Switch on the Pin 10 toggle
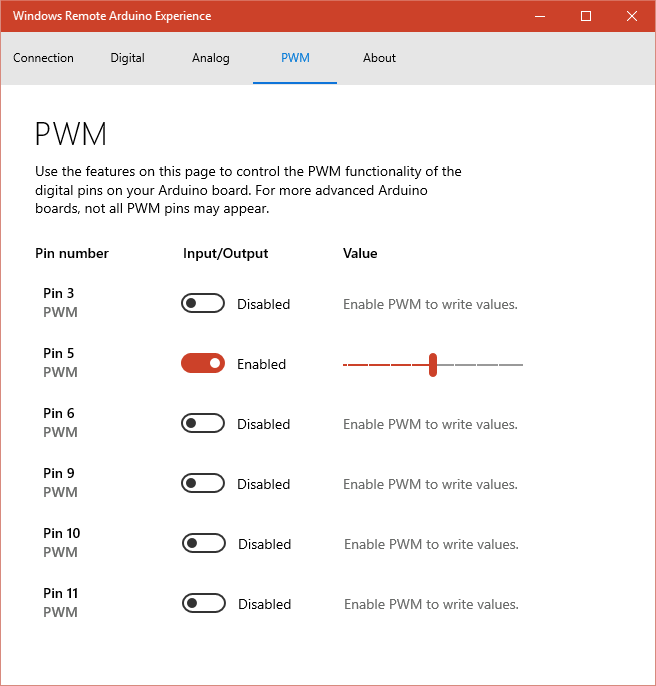 coord(204,544)
